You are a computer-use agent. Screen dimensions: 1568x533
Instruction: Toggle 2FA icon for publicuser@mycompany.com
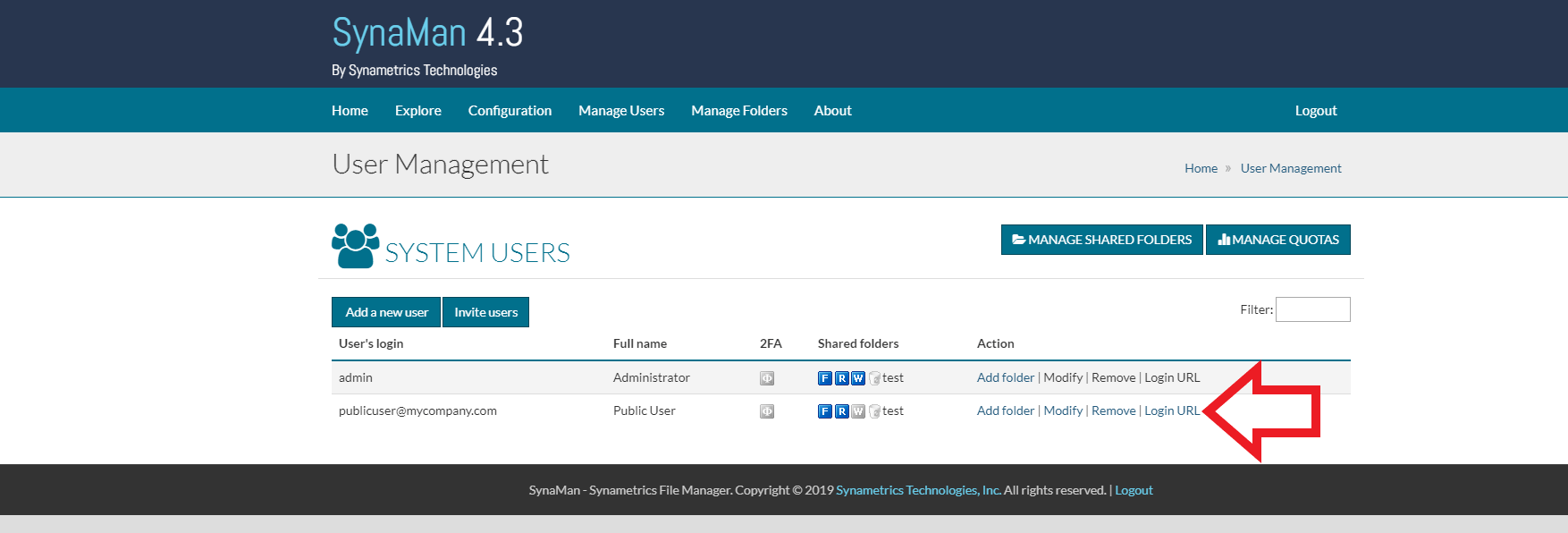(767, 411)
